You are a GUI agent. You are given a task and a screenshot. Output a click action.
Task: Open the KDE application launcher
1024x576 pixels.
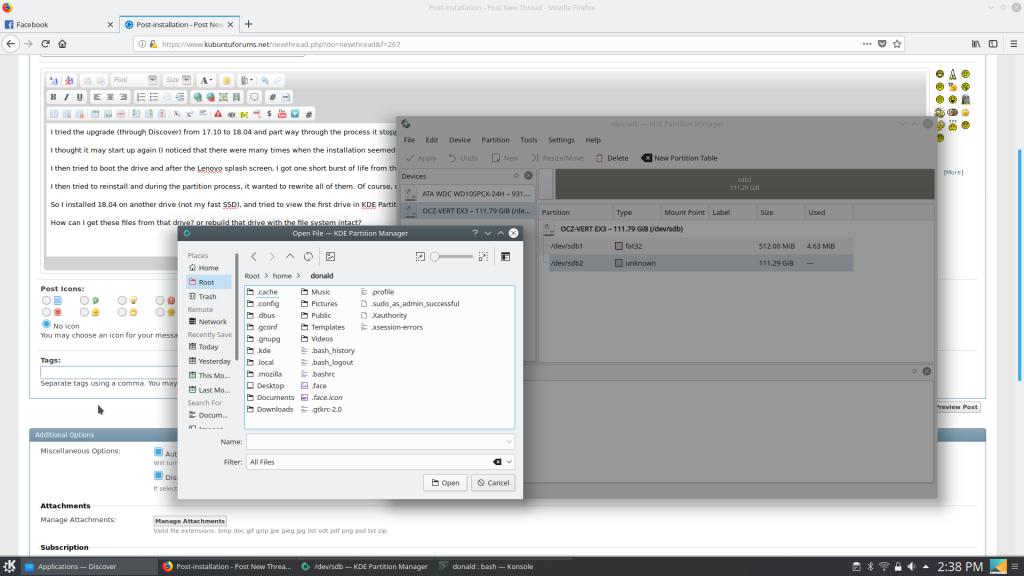pos(9,566)
